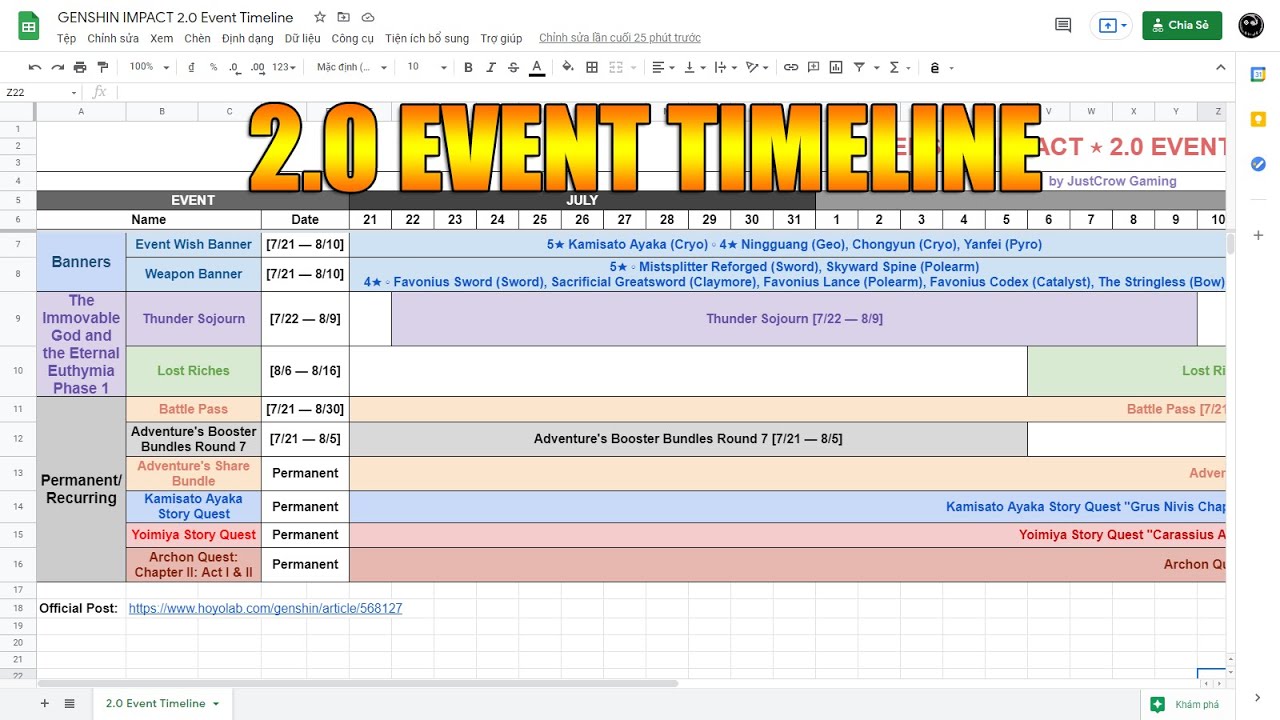Toggle bold formatting
Image resolution: width=1280 pixels, height=720 pixels.
tap(468, 67)
